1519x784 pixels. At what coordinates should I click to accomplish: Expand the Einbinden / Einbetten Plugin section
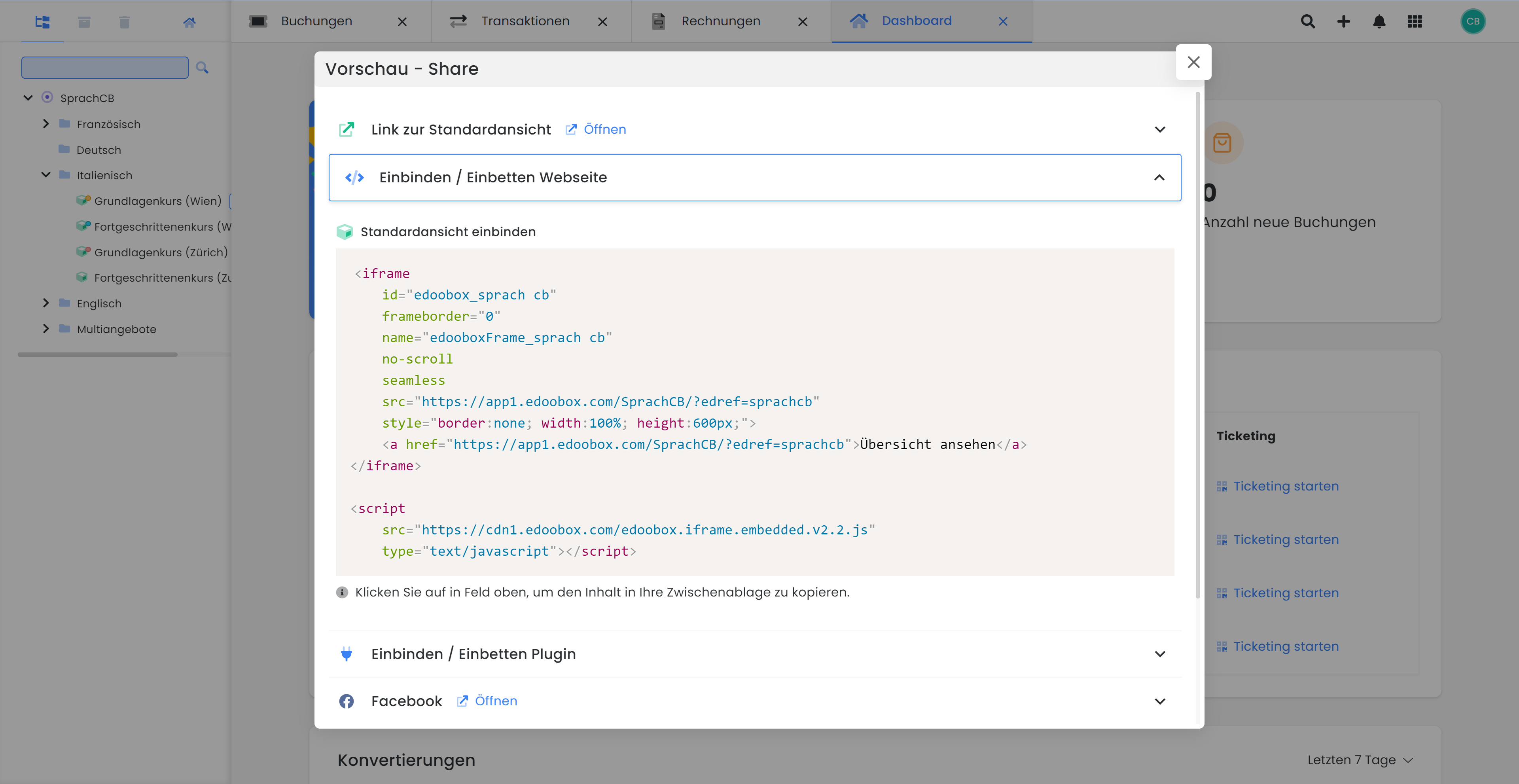click(1159, 654)
